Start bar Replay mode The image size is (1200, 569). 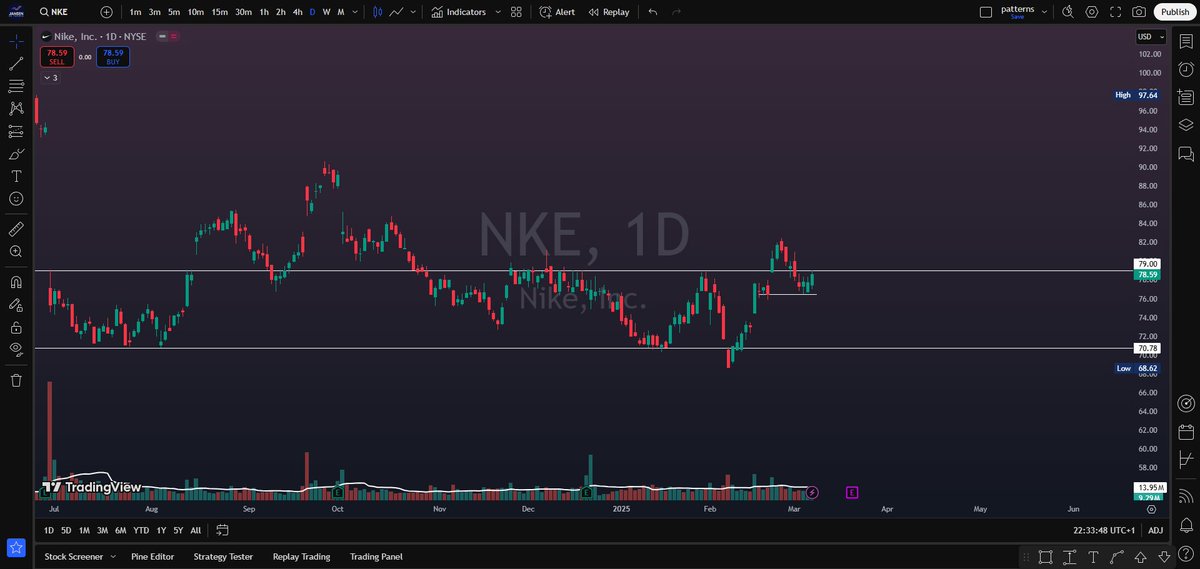[x=609, y=12]
